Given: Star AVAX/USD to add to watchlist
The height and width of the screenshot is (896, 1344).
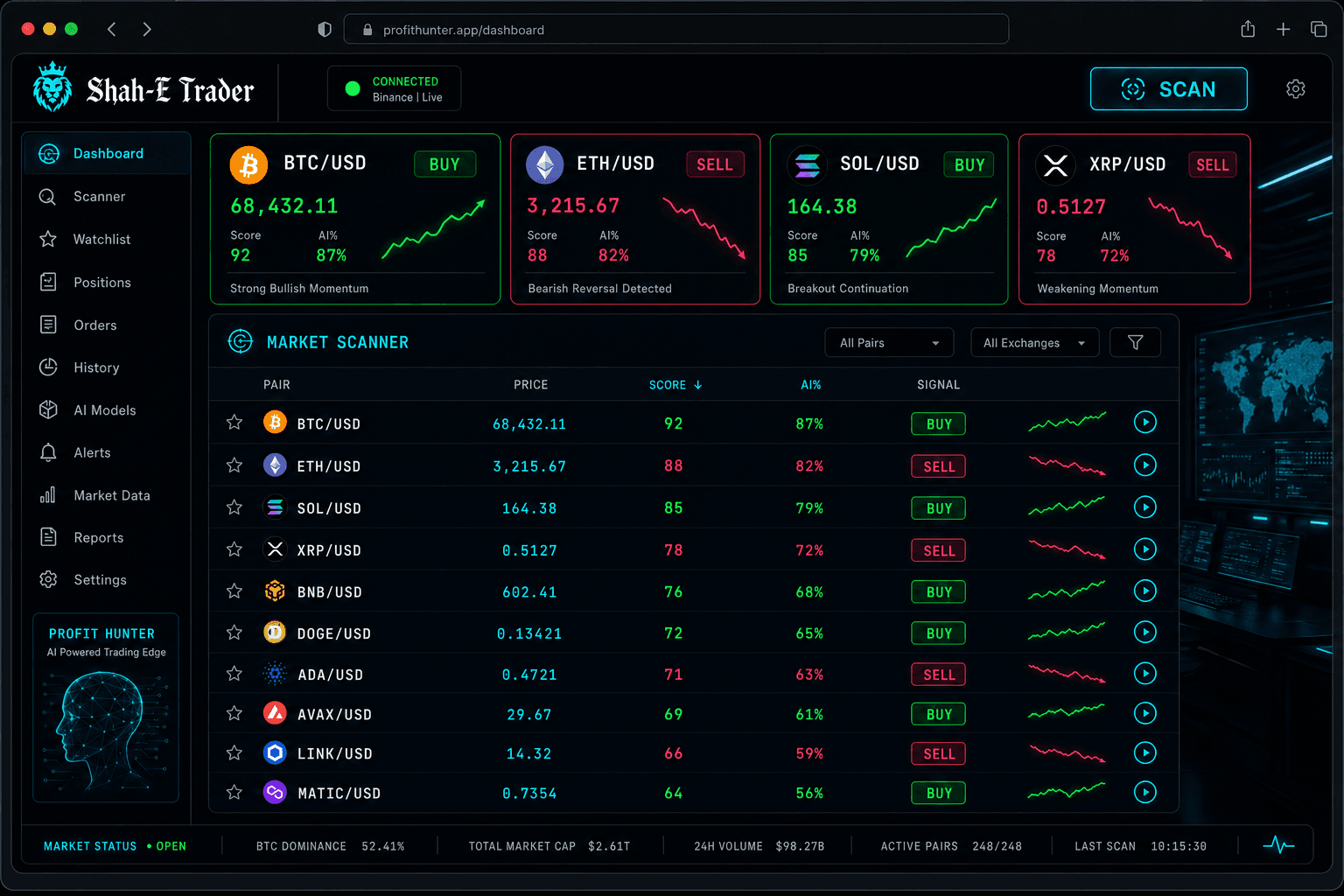Looking at the screenshot, I should (234, 713).
